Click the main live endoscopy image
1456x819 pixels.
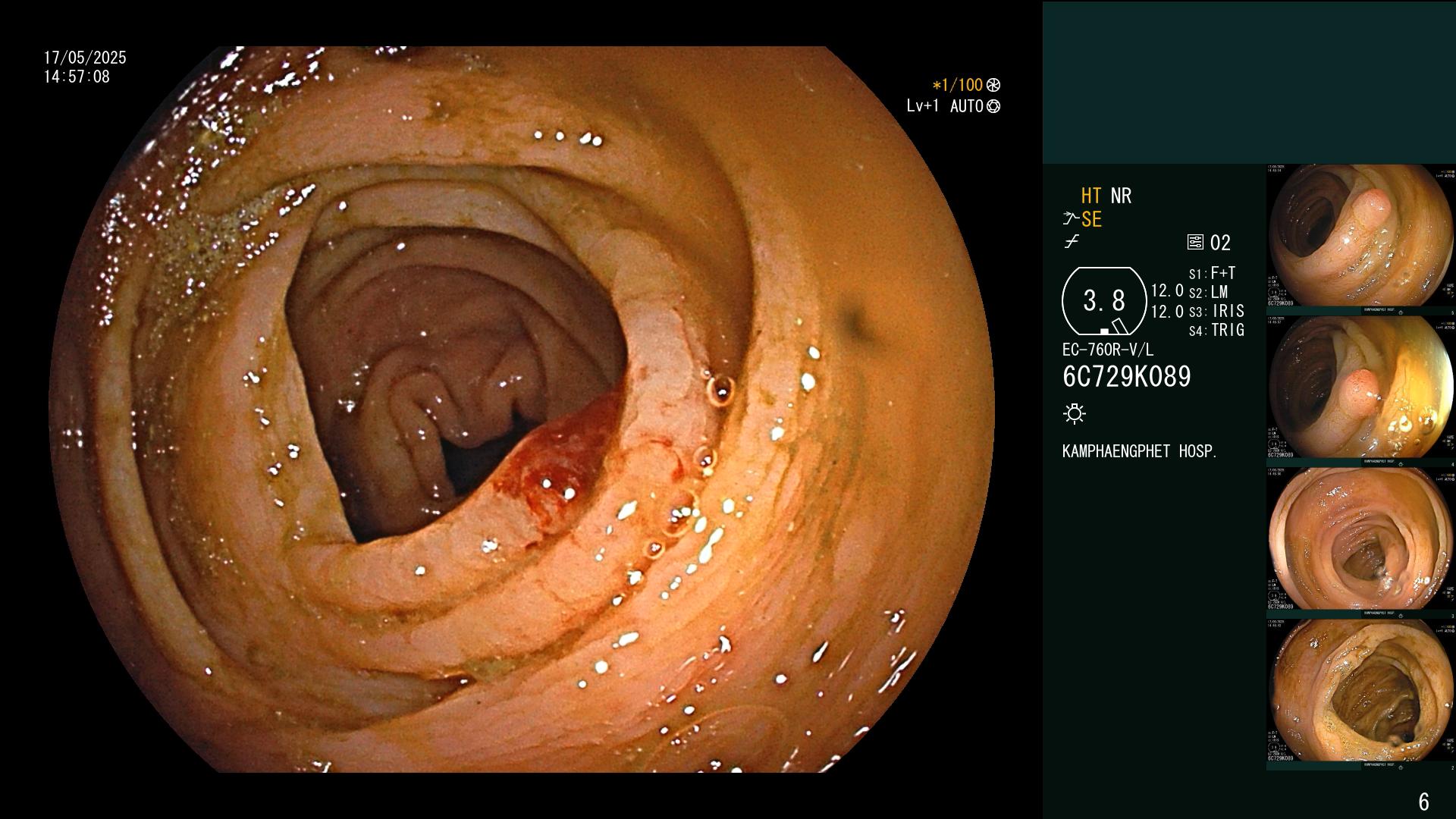click(522, 409)
